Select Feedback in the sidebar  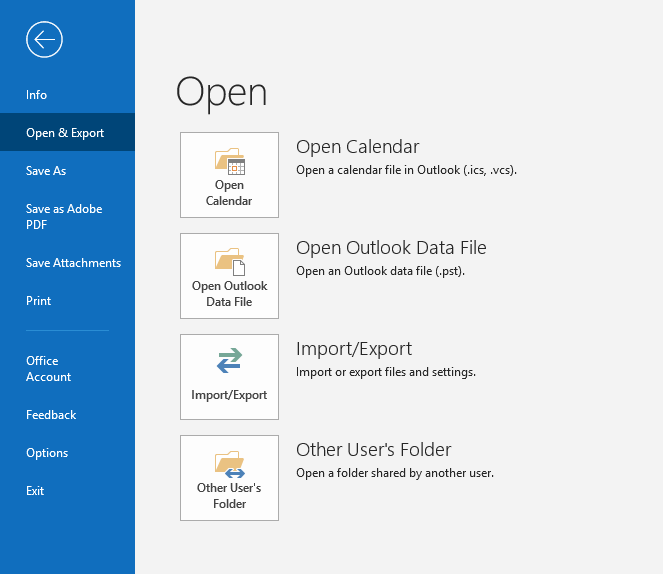tap(51, 415)
